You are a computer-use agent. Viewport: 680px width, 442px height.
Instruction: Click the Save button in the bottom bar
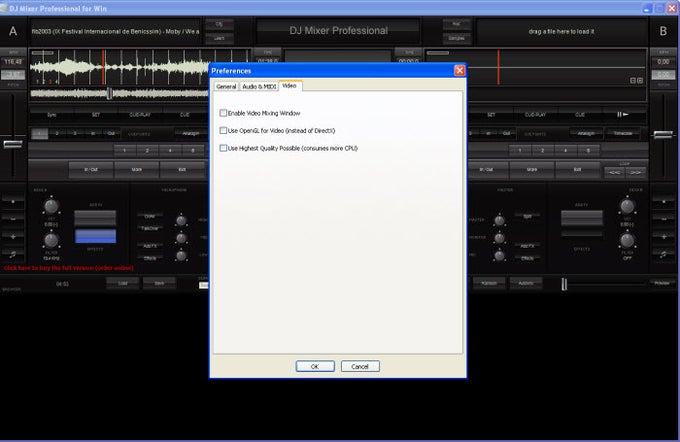click(x=159, y=283)
